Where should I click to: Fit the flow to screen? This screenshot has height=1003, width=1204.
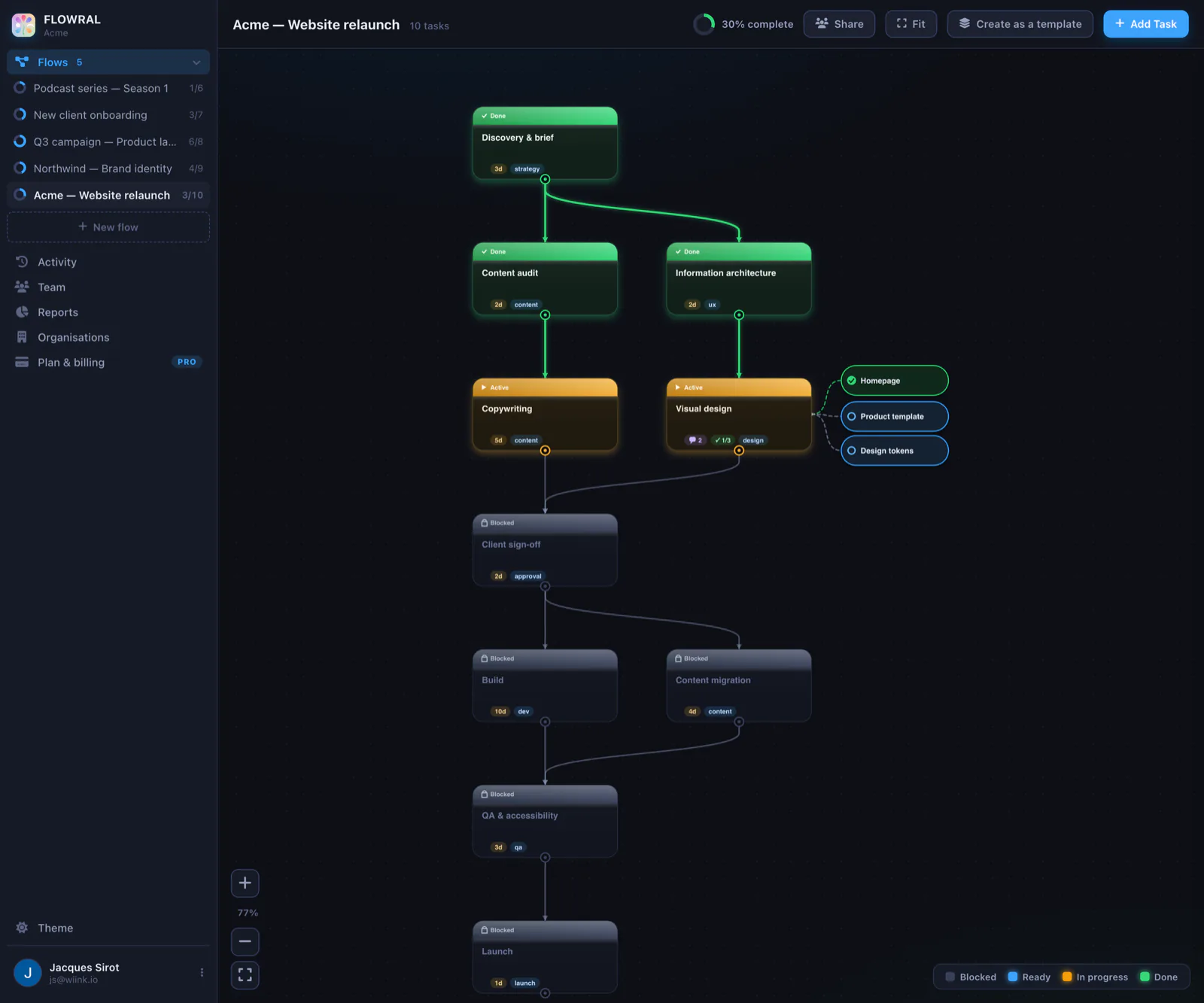[911, 24]
